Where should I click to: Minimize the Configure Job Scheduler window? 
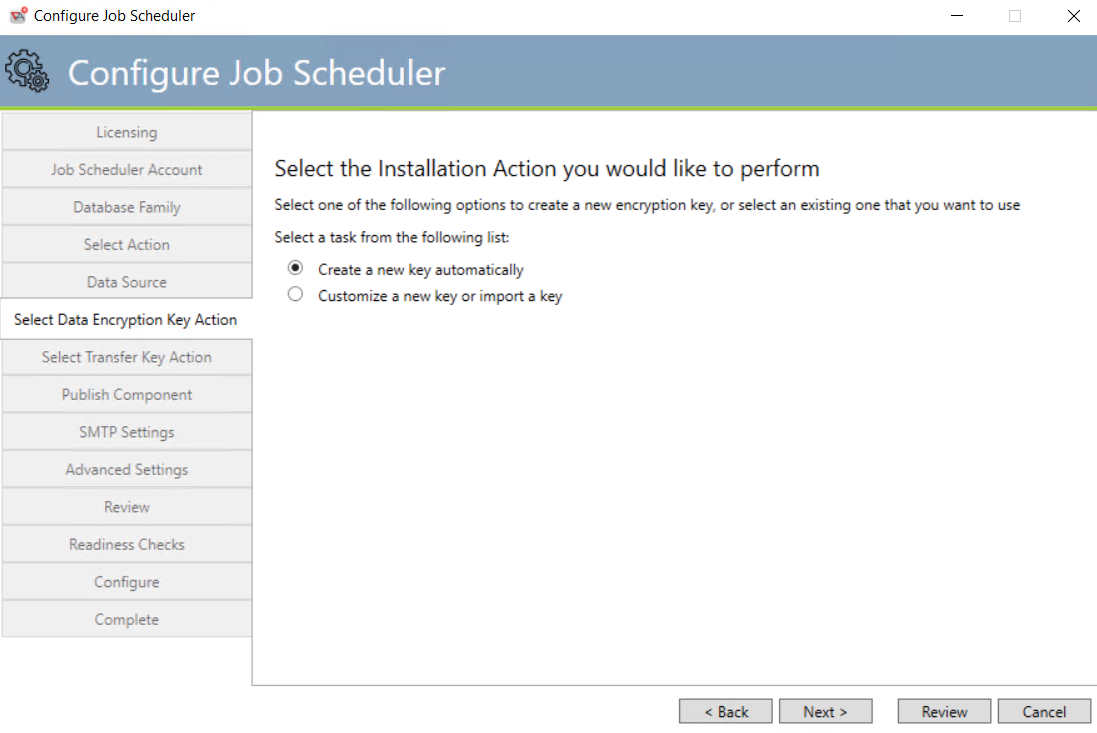tap(957, 15)
